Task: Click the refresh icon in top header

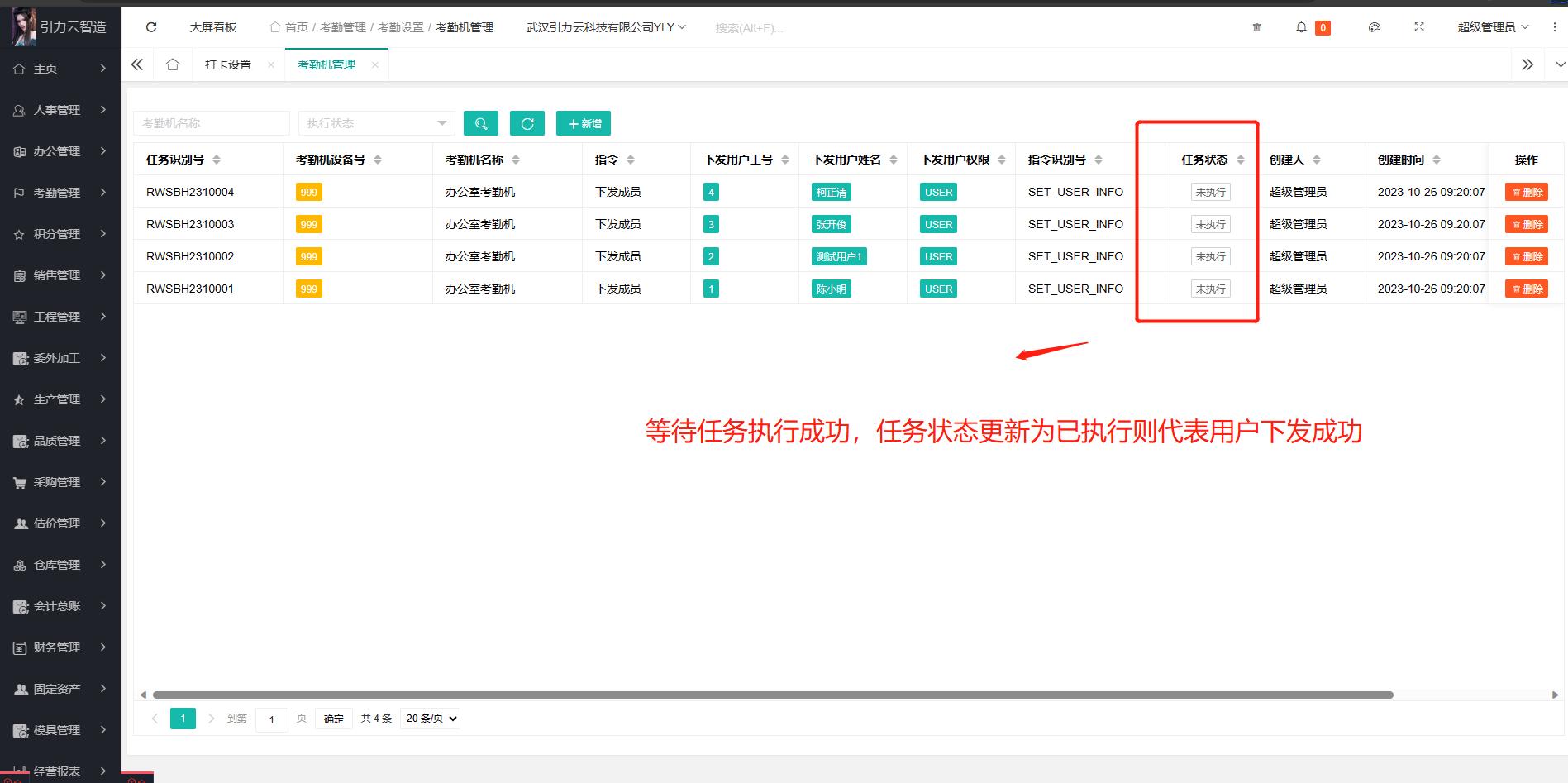Action: pos(151,27)
